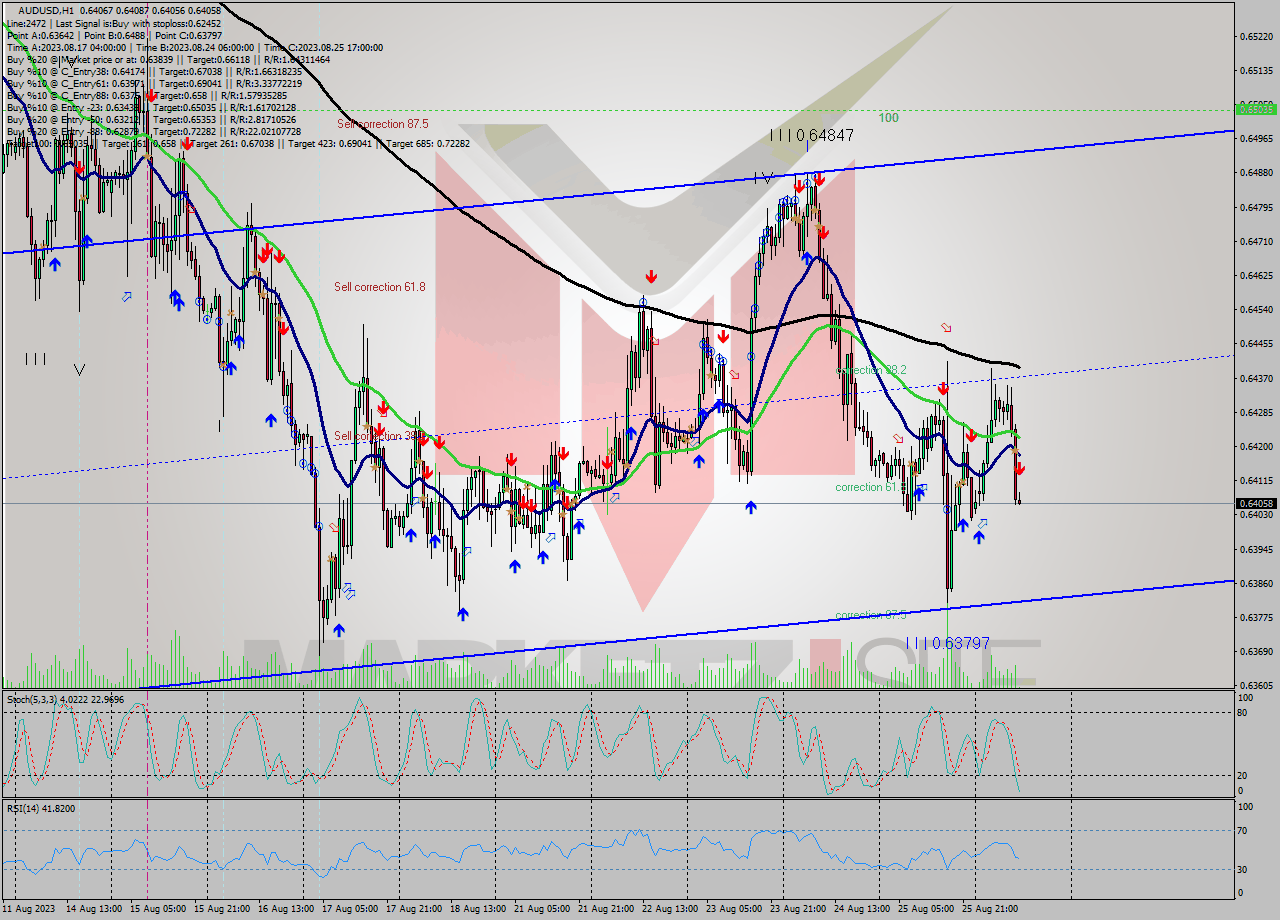Click price axis value 0.64285

[x=1255, y=412]
